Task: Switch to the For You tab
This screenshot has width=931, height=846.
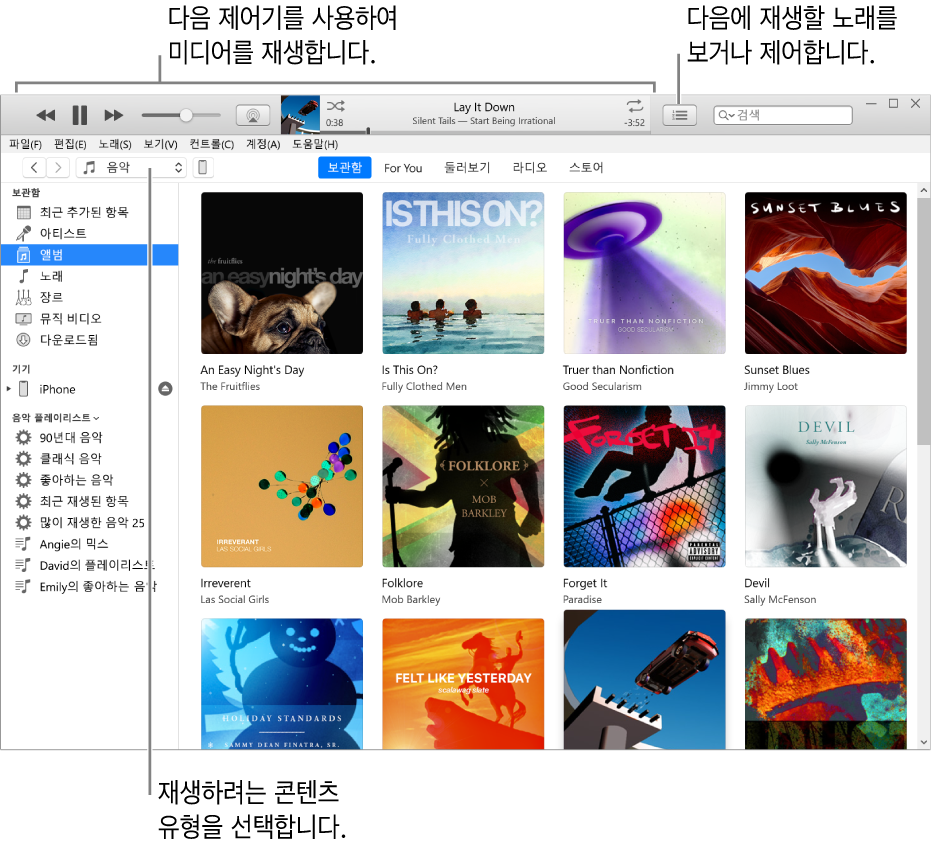Action: [x=403, y=168]
